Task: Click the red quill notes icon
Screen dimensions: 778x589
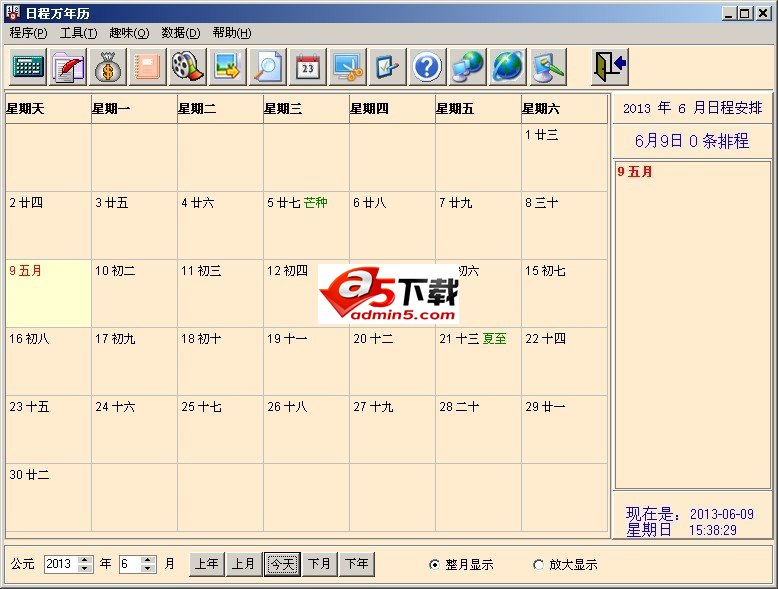Action: (x=68, y=66)
